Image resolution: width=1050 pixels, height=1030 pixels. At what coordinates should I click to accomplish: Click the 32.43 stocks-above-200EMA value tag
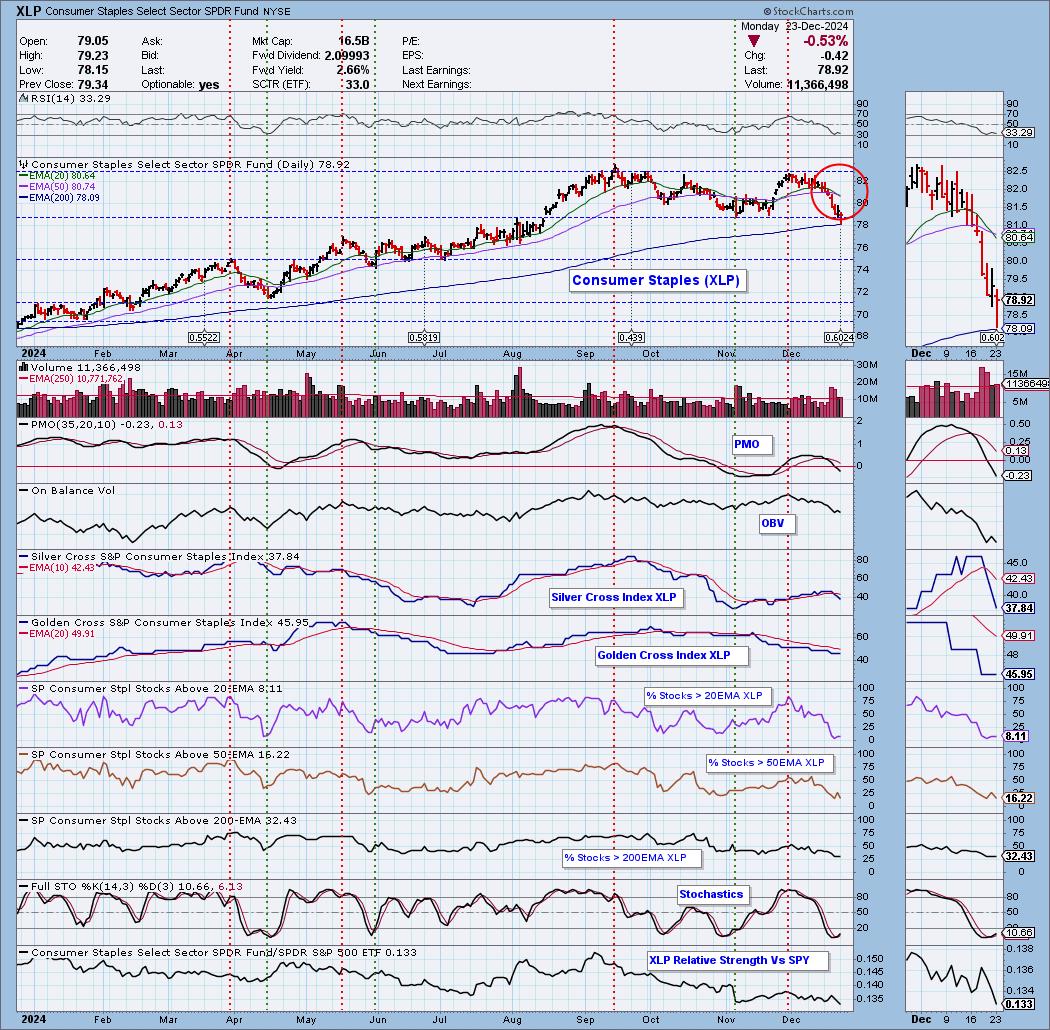1019,857
